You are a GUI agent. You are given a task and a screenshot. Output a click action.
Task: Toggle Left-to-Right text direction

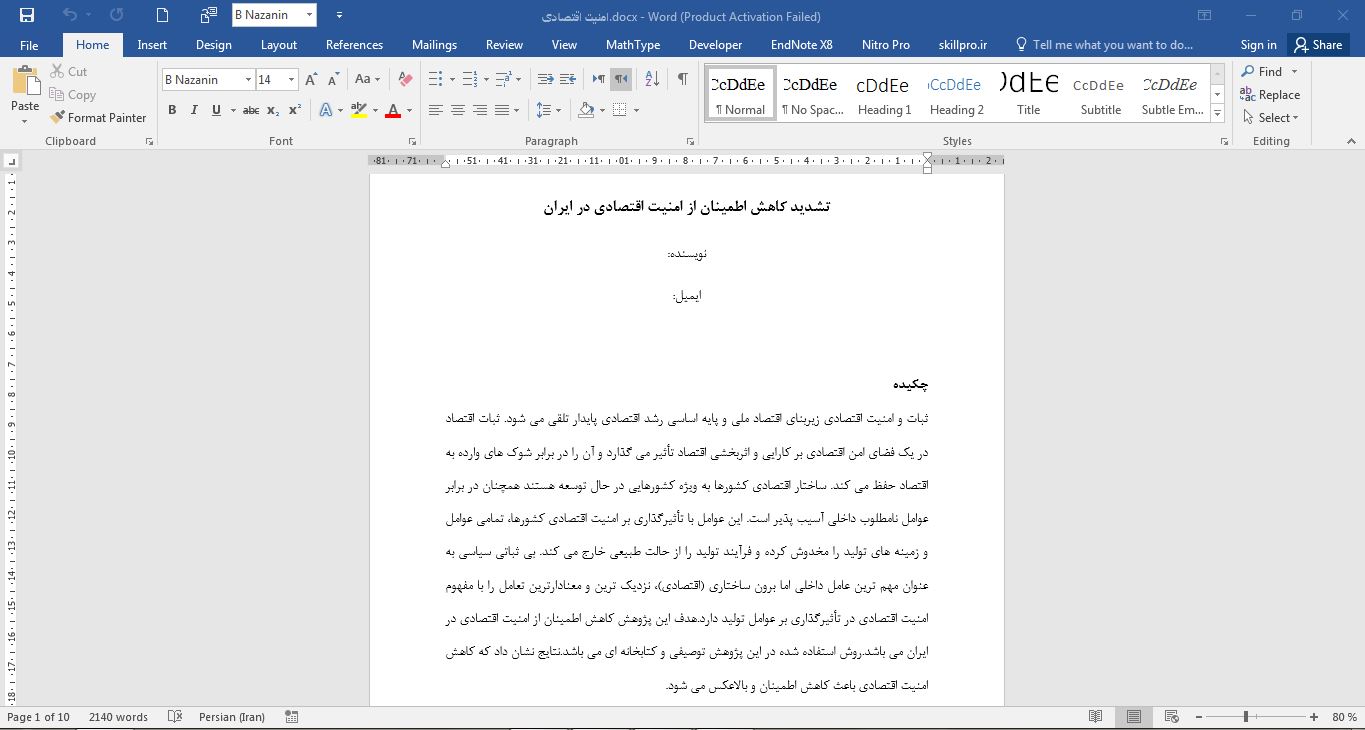pyautogui.click(x=599, y=80)
